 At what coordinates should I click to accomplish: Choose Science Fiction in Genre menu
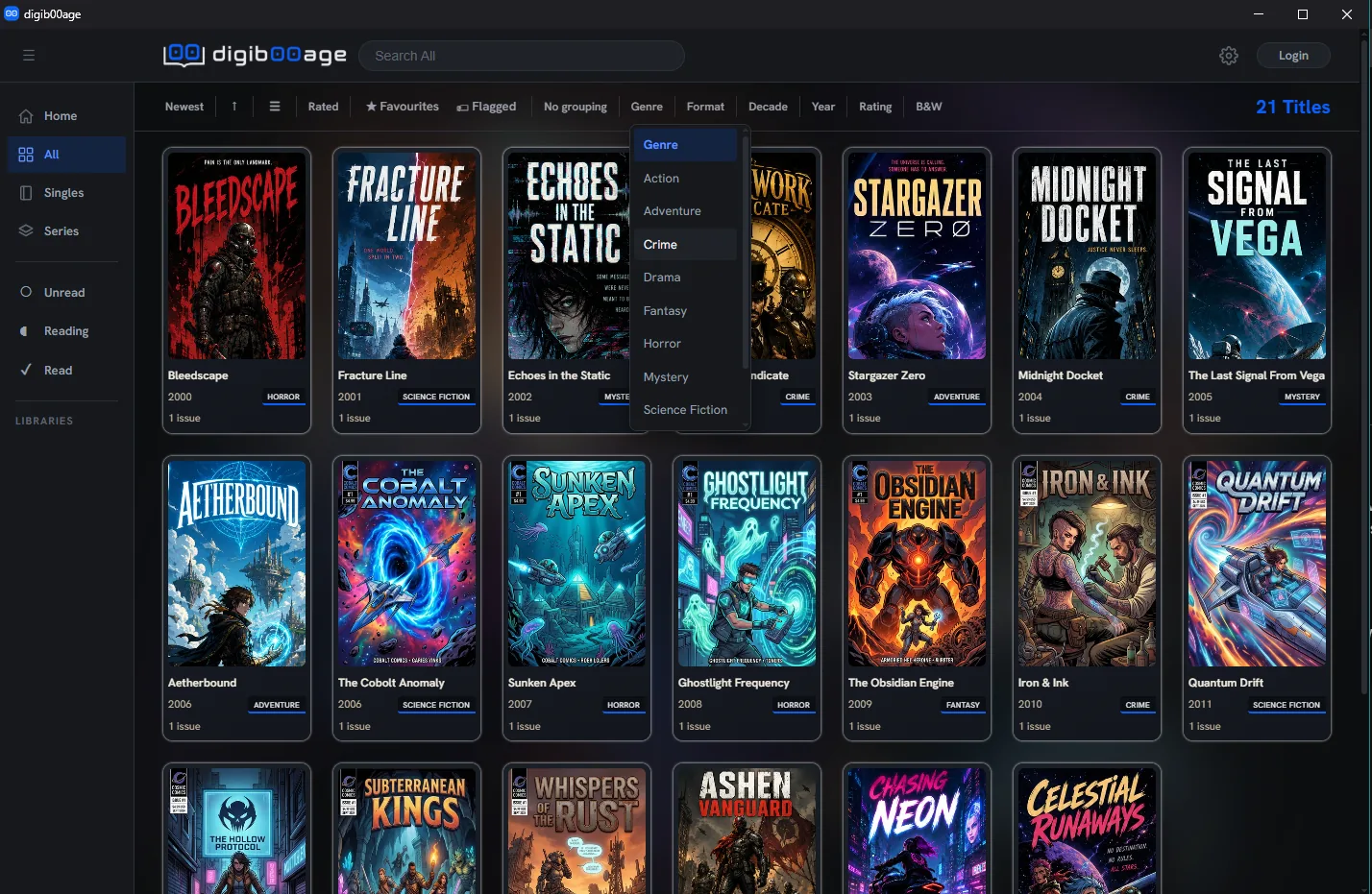pos(685,410)
